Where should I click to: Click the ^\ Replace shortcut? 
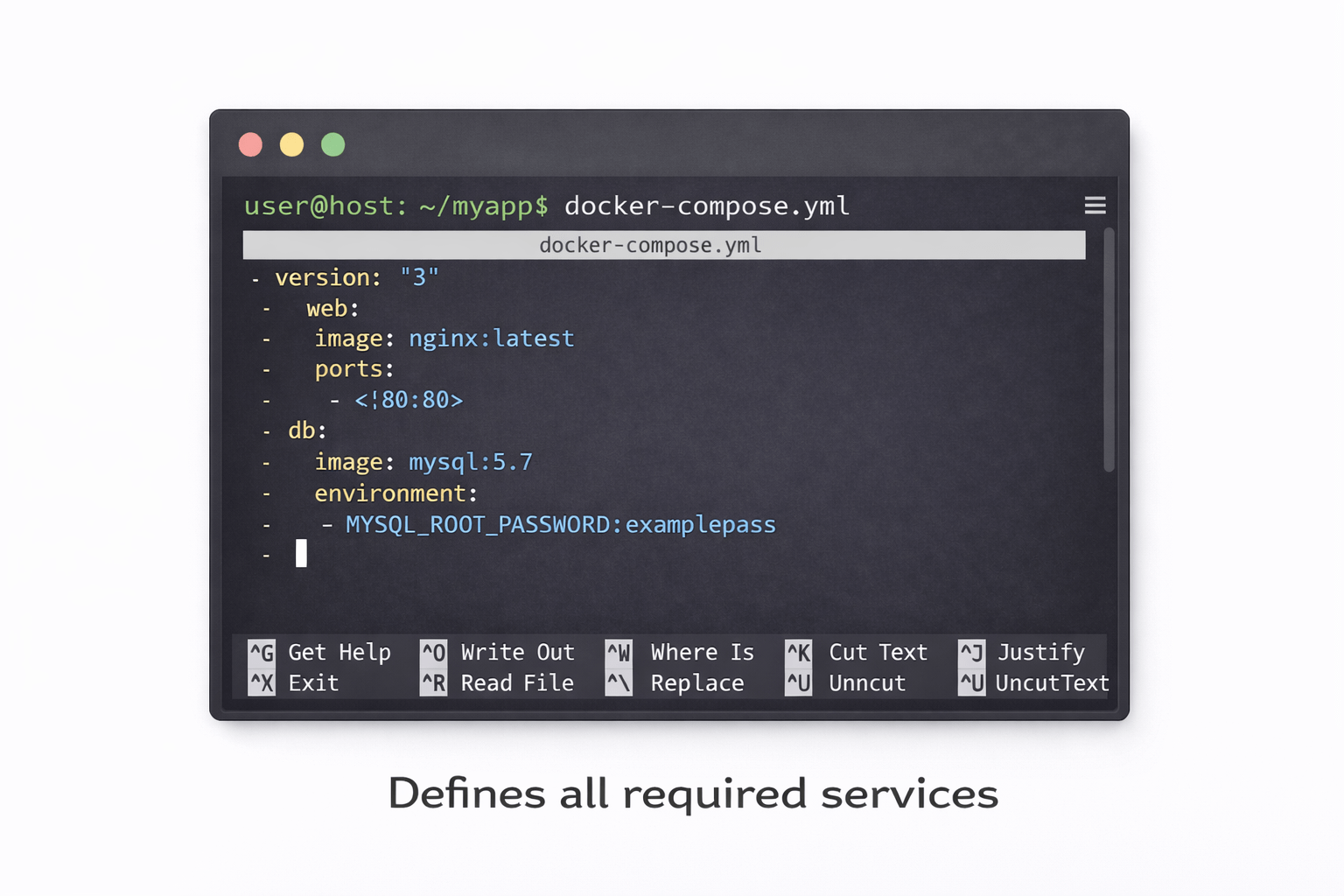[675, 682]
